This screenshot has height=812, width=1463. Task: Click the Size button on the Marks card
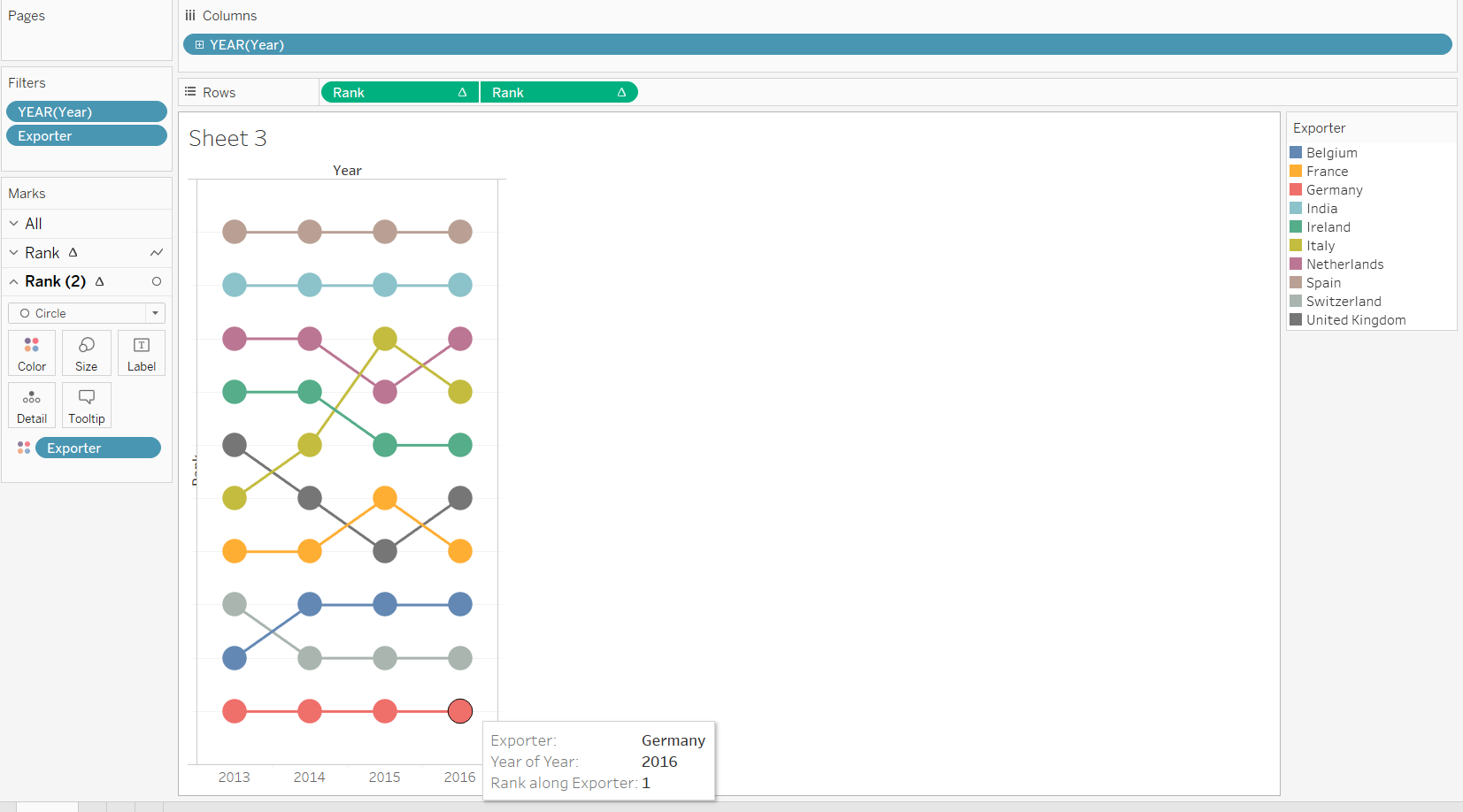tap(86, 352)
